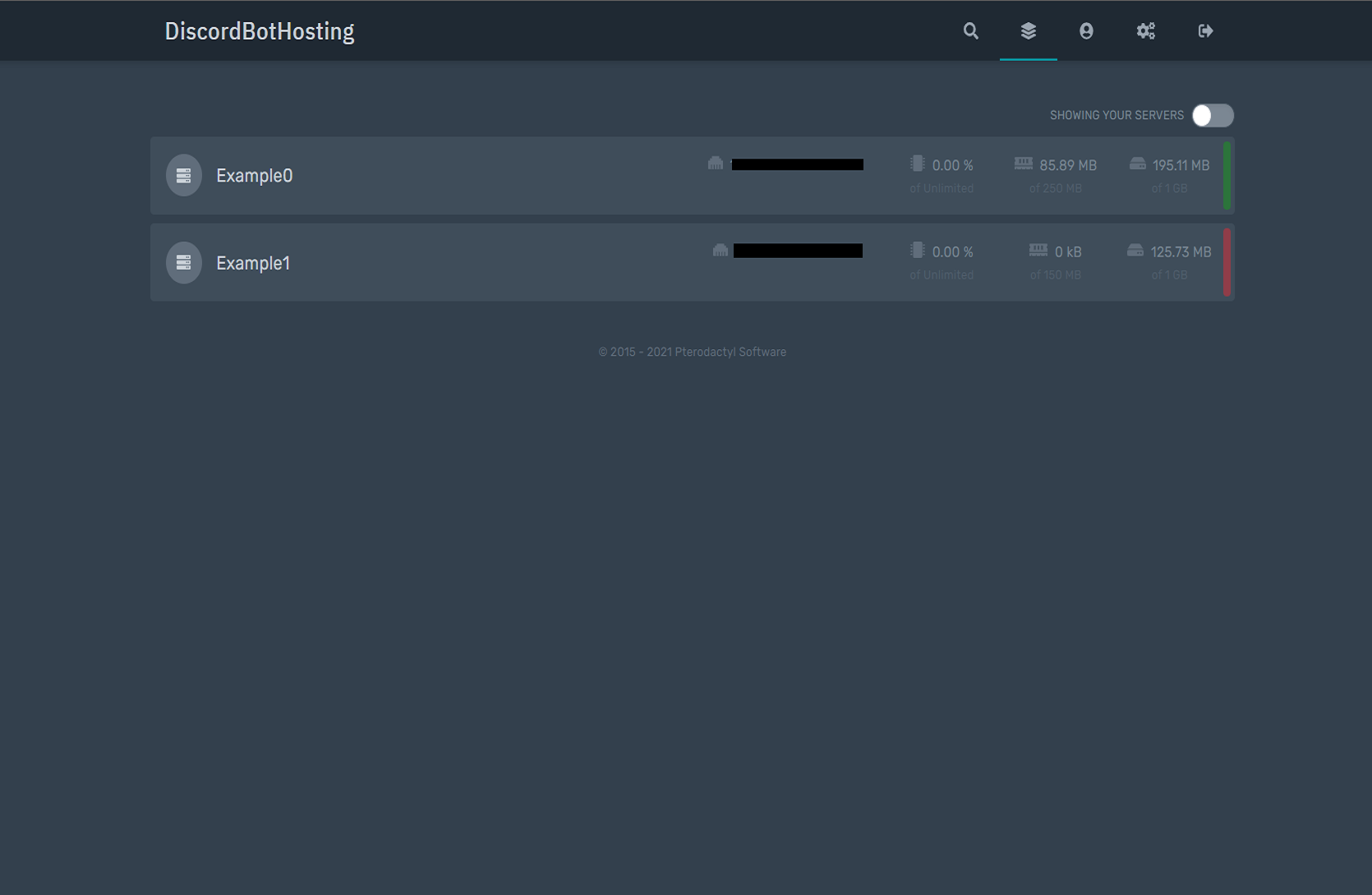The height and width of the screenshot is (895, 1372).
Task: Click the Example0 server hosting icon
Action: point(183,175)
